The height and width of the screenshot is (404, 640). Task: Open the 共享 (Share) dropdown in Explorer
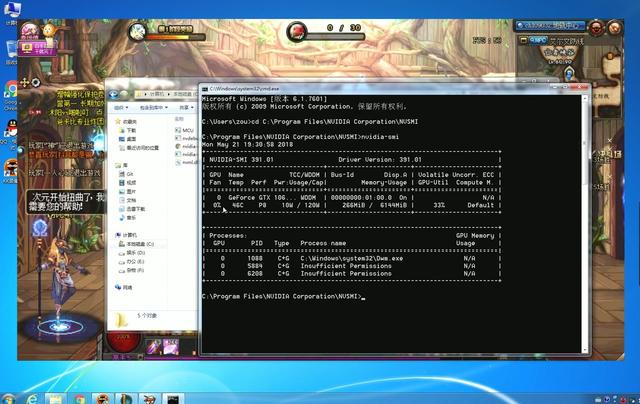[187, 107]
